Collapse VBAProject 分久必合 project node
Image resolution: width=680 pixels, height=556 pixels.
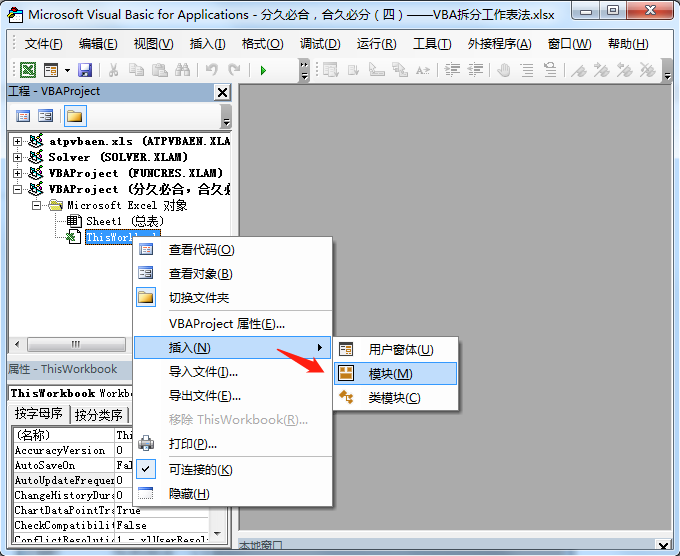(17, 190)
